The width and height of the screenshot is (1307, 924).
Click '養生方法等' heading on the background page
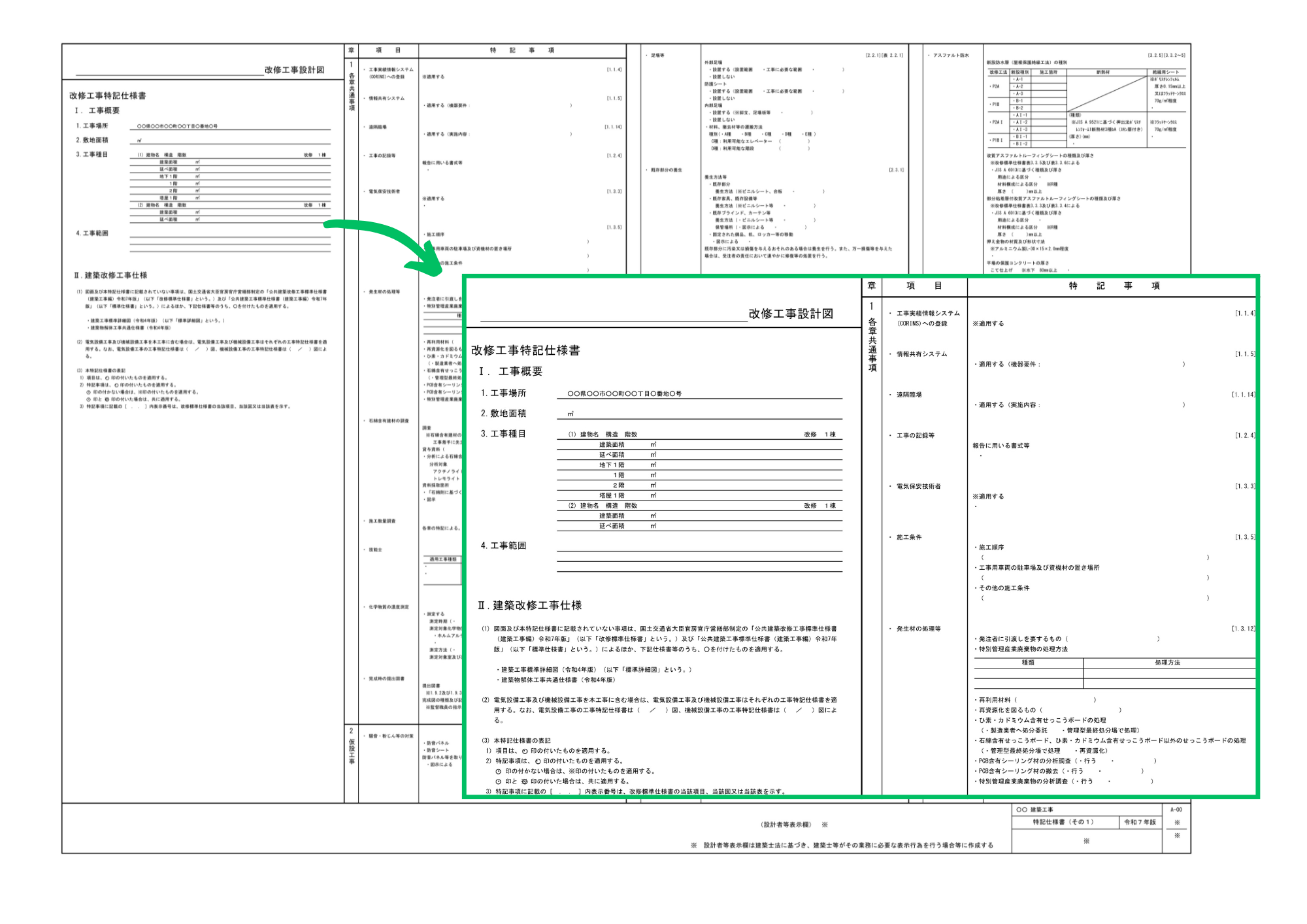(x=715, y=177)
